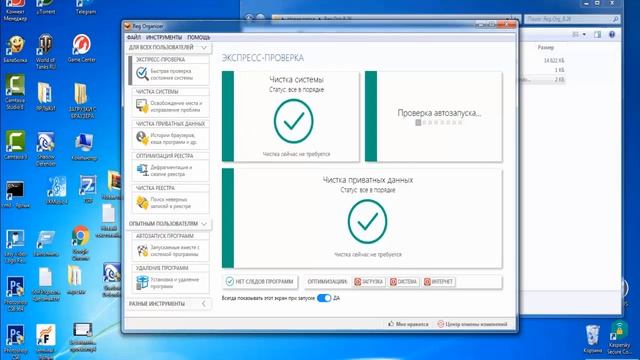Open the Инструменты menu
Viewport: 640px width, 360px height.
164,37
